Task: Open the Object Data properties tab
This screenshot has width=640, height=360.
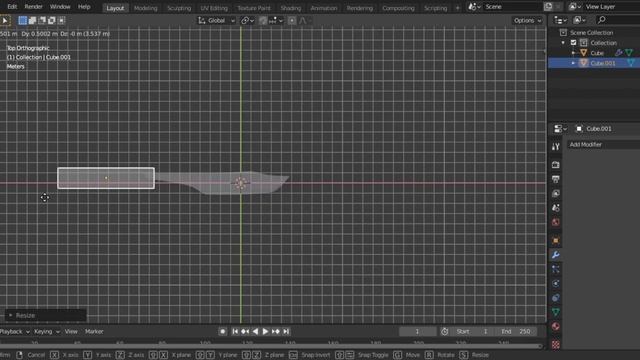Action: coord(556,312)
